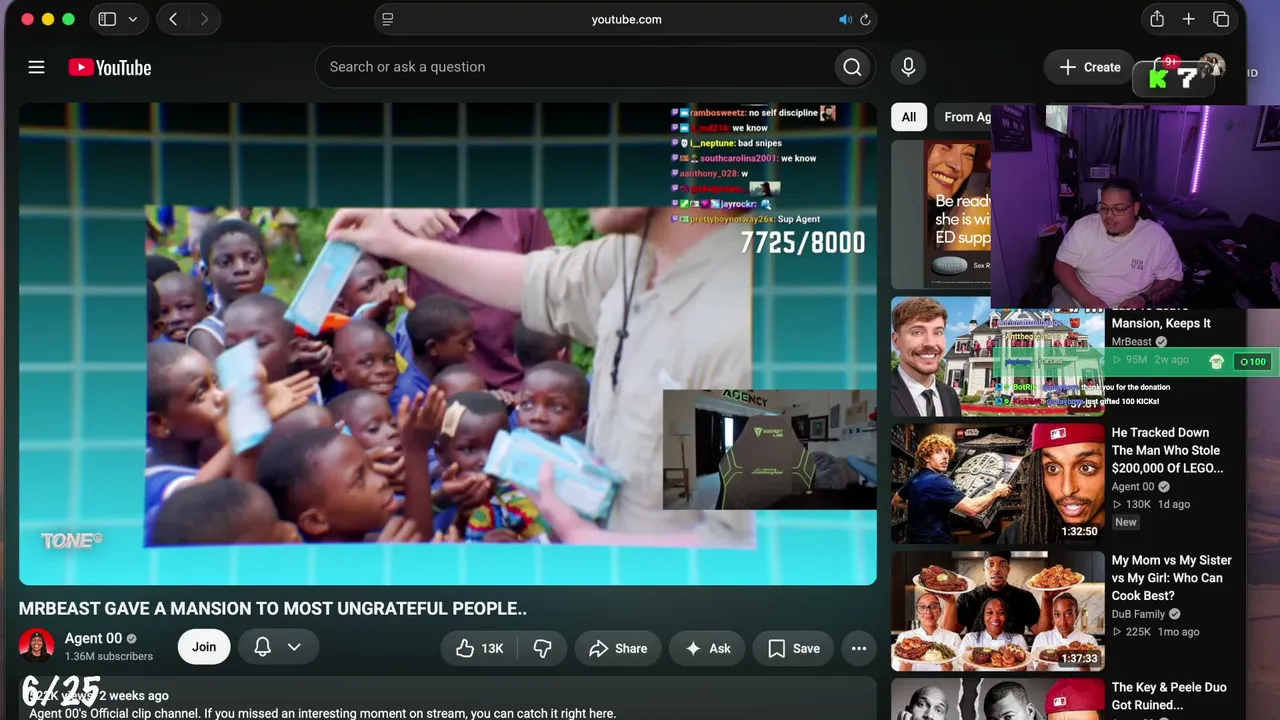Open the 'Who Can Cook Best?' video thumbnail
This screenshot has width=1280, height=720.
coord(998,611)
